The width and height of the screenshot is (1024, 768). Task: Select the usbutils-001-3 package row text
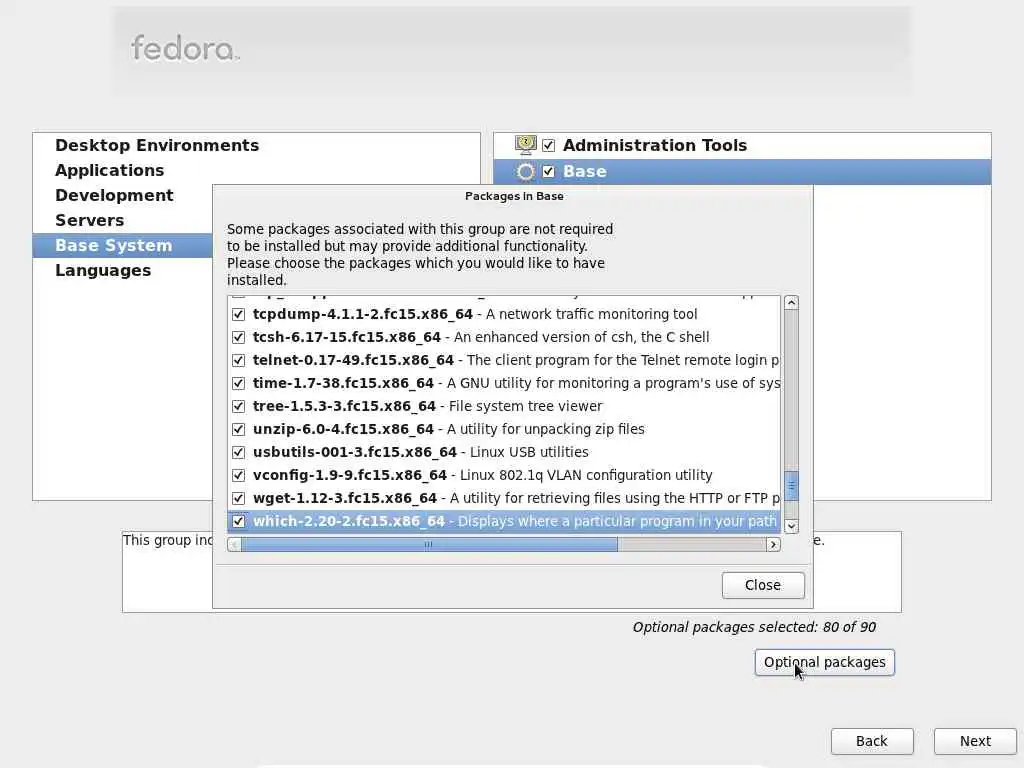point(421,453)
